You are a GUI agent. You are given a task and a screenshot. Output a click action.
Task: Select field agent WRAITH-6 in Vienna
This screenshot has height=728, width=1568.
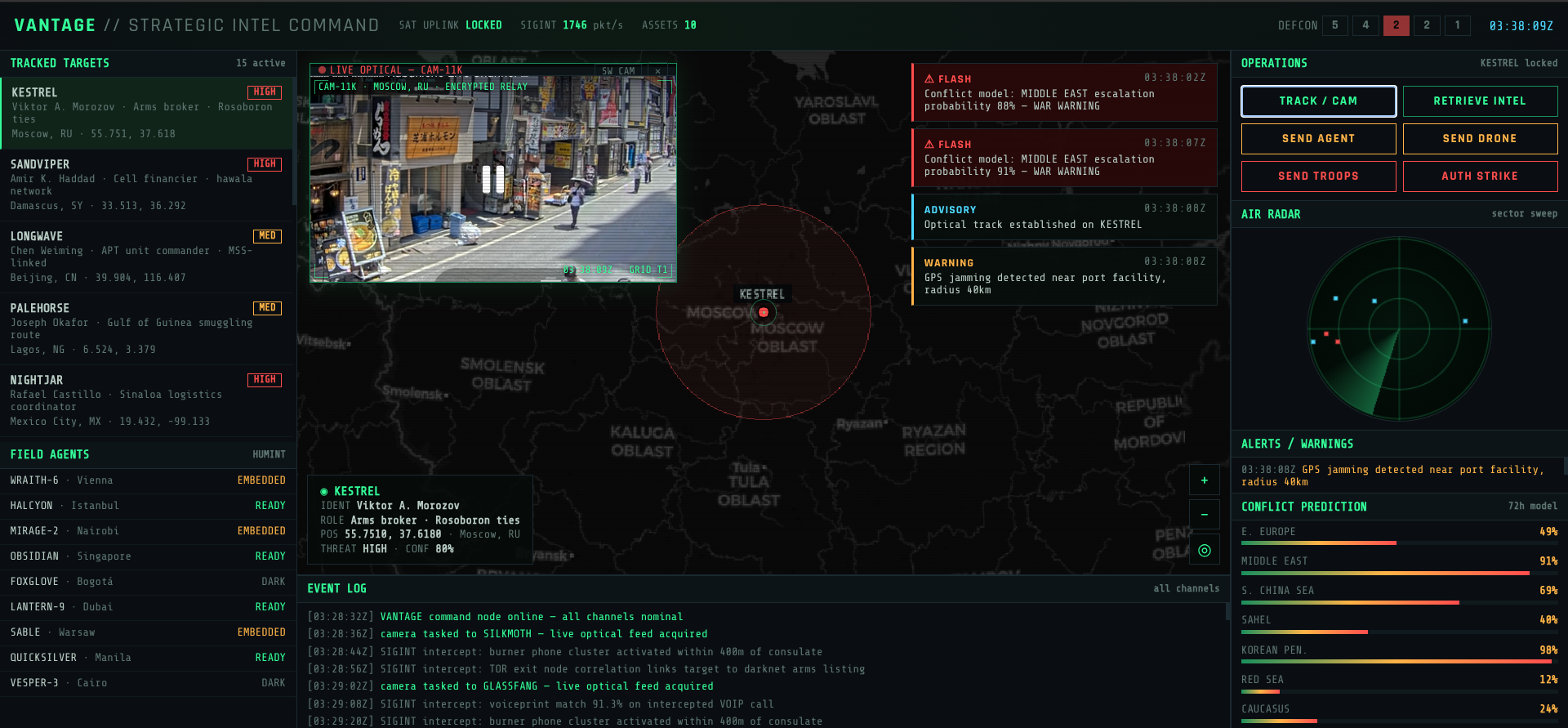[x=147, y=480]
